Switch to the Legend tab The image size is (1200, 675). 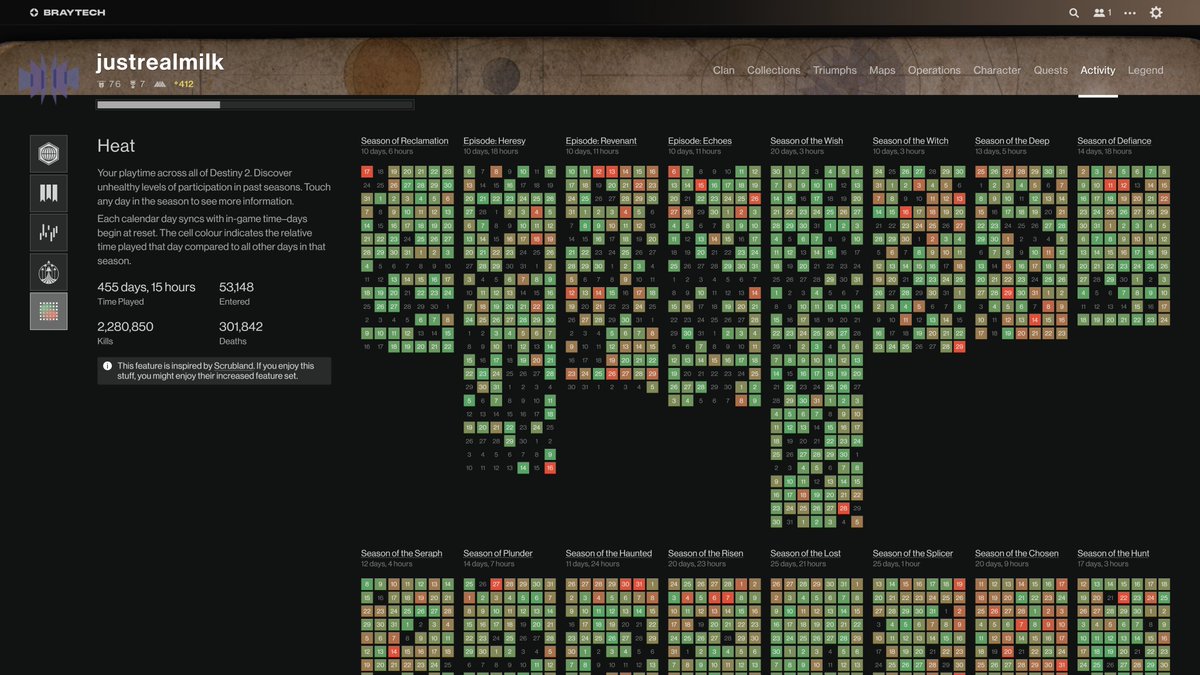(x=1146, y=70)
